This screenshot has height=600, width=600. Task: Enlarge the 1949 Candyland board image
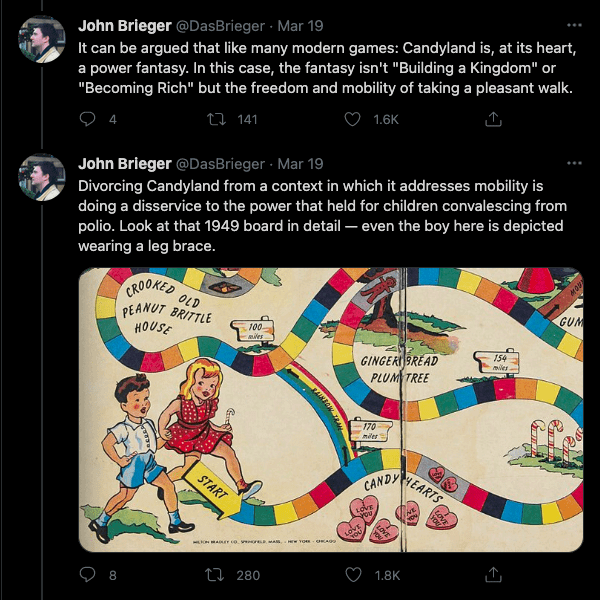(x=330, y=410)
